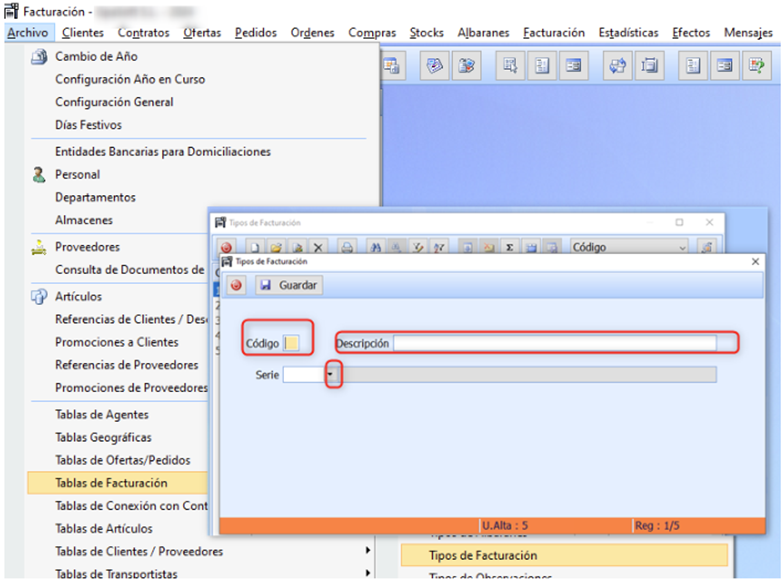Click the print icon in Tipos de Facturación toolbar
The image size is (783, 585).
pos(347,247)
